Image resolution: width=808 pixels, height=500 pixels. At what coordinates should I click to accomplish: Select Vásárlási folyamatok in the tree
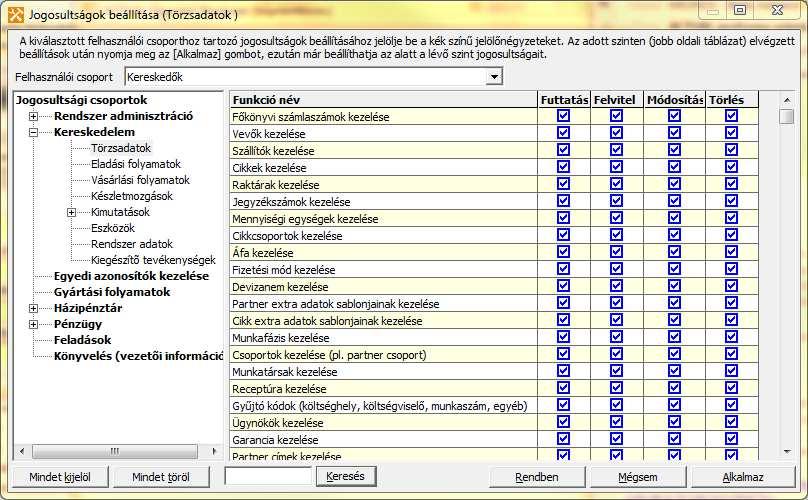140,180
